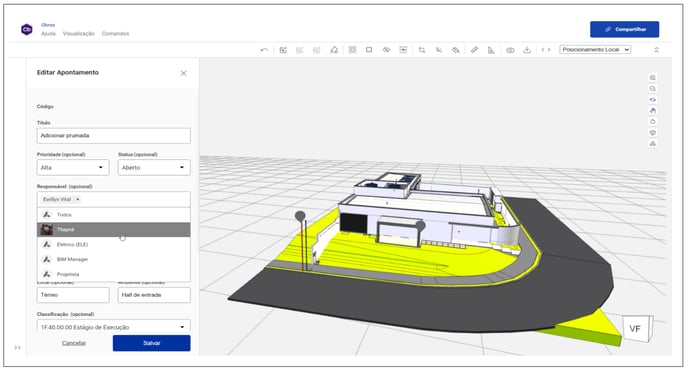Click the Título field with Adicionar prumada

point(114,136)
